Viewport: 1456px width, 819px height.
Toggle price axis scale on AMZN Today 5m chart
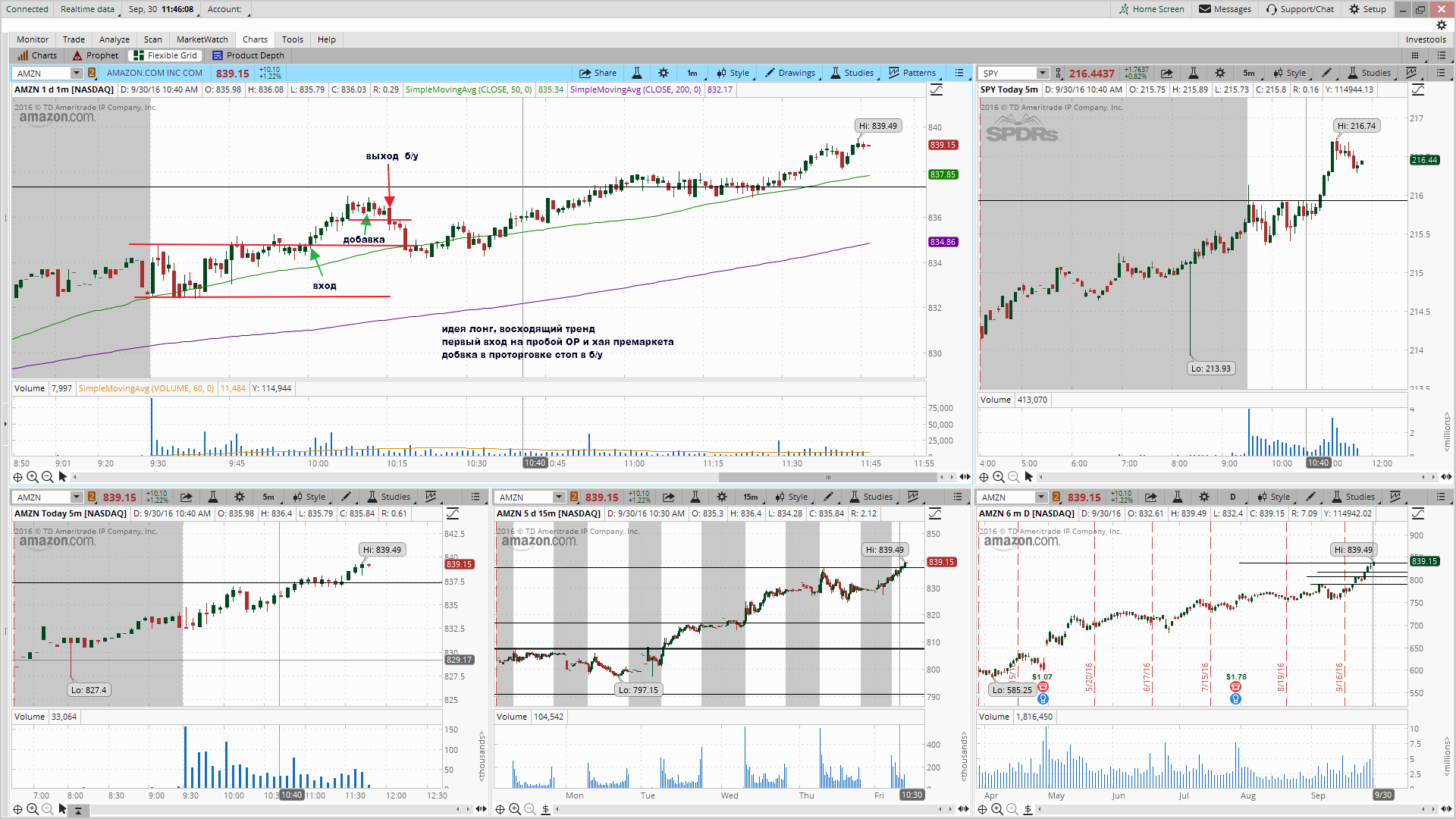[x=453, y=513]
